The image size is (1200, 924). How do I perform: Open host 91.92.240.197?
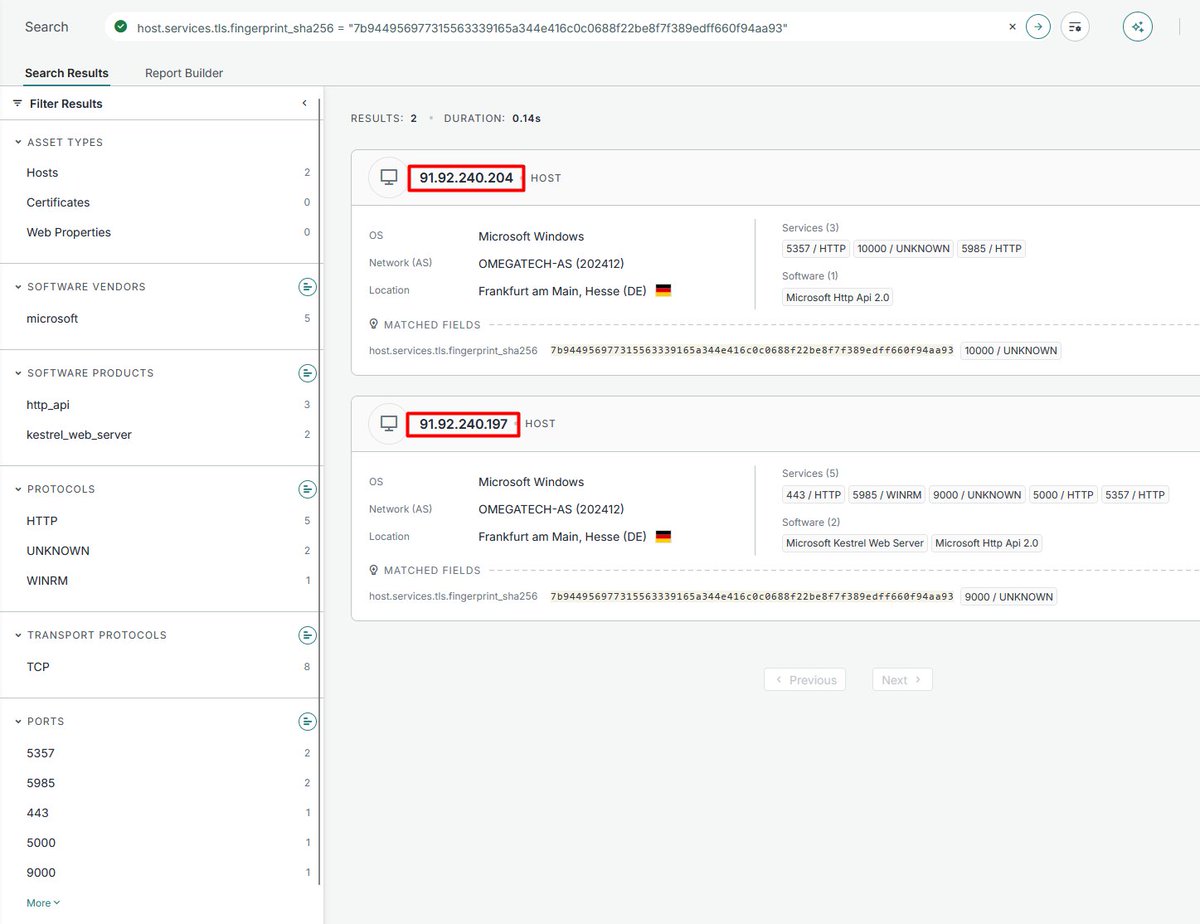pyautogui.click(x=463, y=424)
